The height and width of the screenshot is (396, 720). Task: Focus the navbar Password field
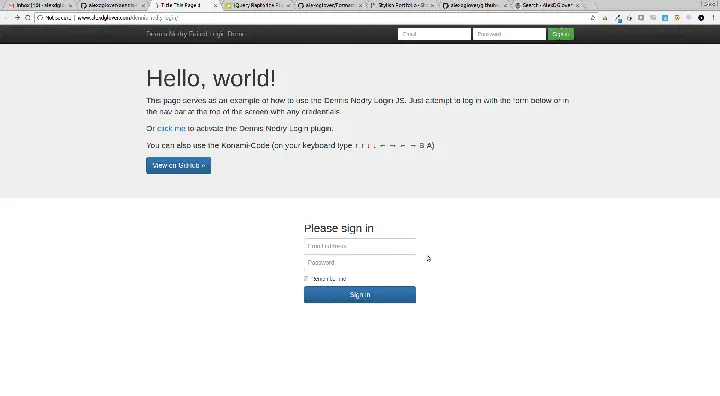(509, 34)
